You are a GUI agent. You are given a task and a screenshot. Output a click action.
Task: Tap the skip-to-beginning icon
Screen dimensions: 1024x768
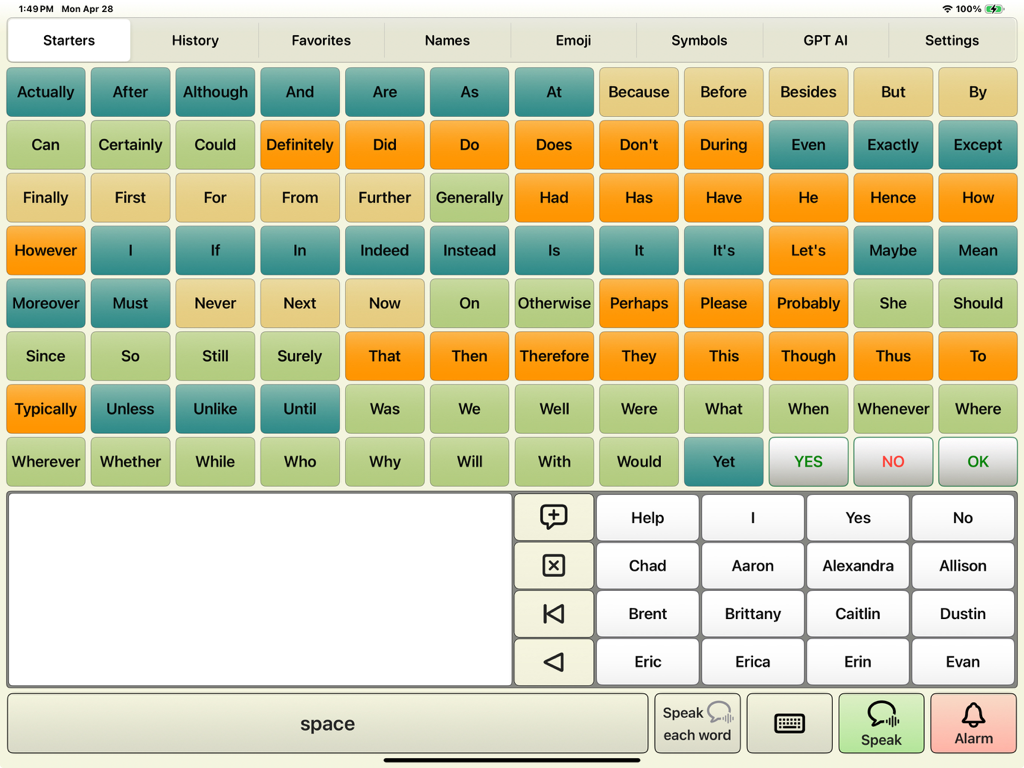(553, 613)
